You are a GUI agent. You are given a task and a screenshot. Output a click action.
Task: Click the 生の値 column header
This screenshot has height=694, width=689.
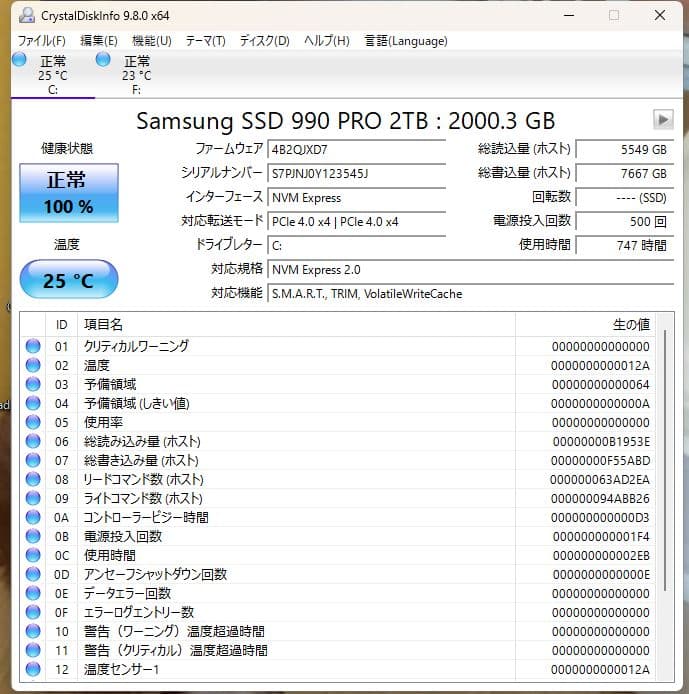(586, 325)
